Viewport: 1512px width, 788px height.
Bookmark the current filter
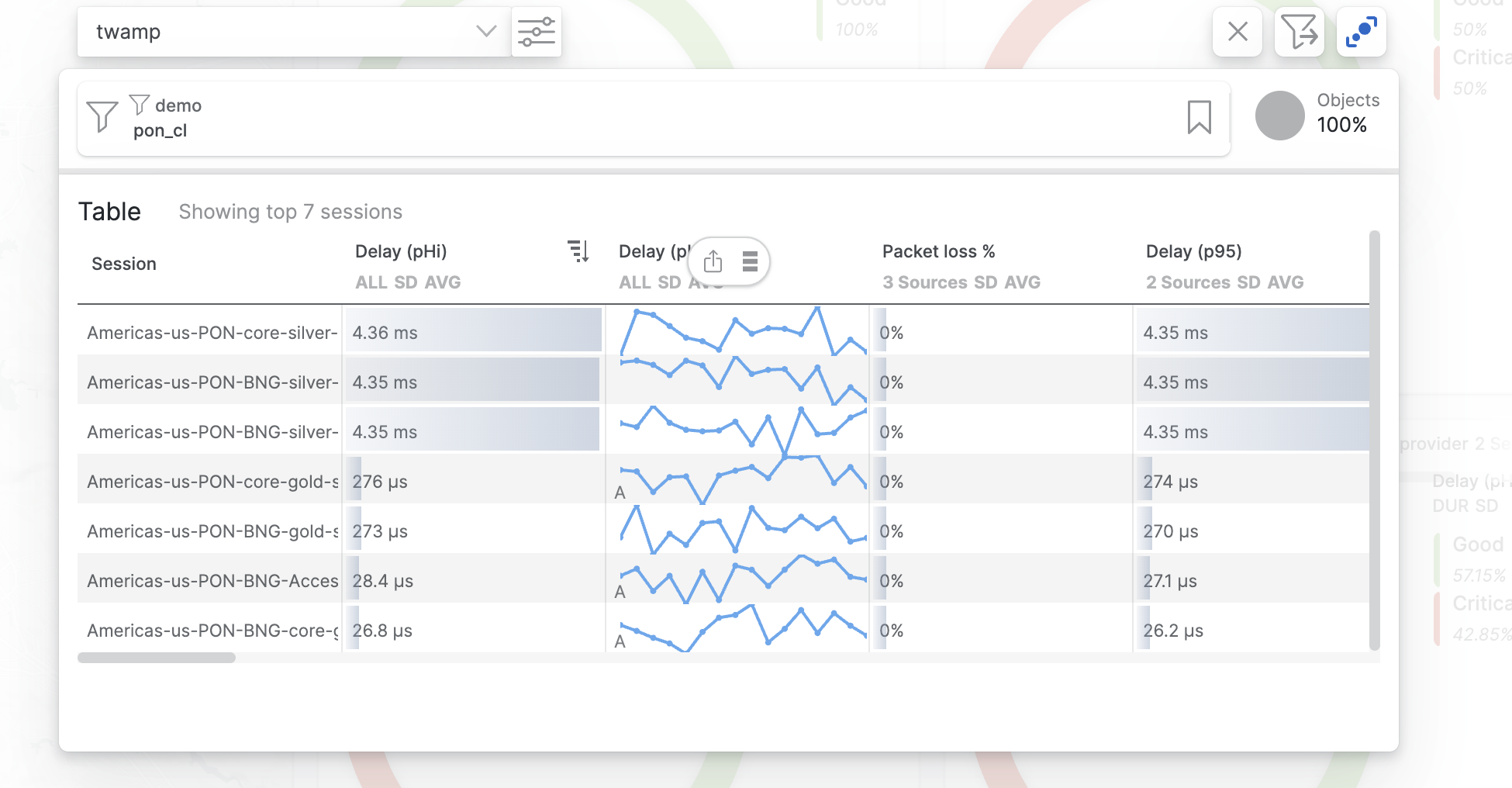pos(1199,117)
